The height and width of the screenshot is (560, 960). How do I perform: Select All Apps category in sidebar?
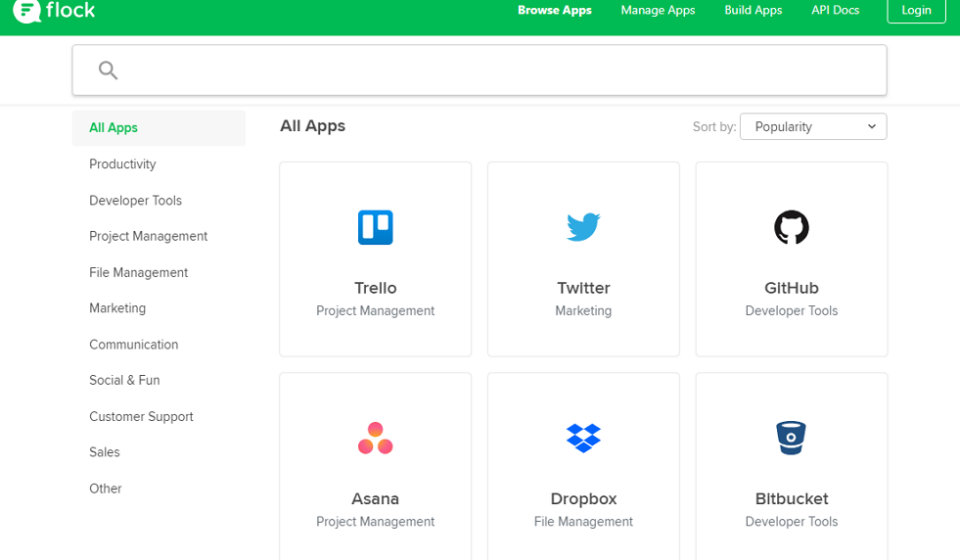[x=159, y=128]
